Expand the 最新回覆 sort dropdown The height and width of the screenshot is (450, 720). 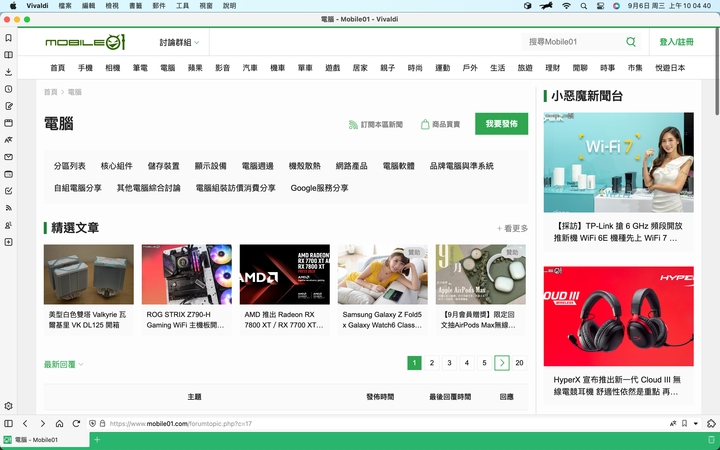click(63, 364)
